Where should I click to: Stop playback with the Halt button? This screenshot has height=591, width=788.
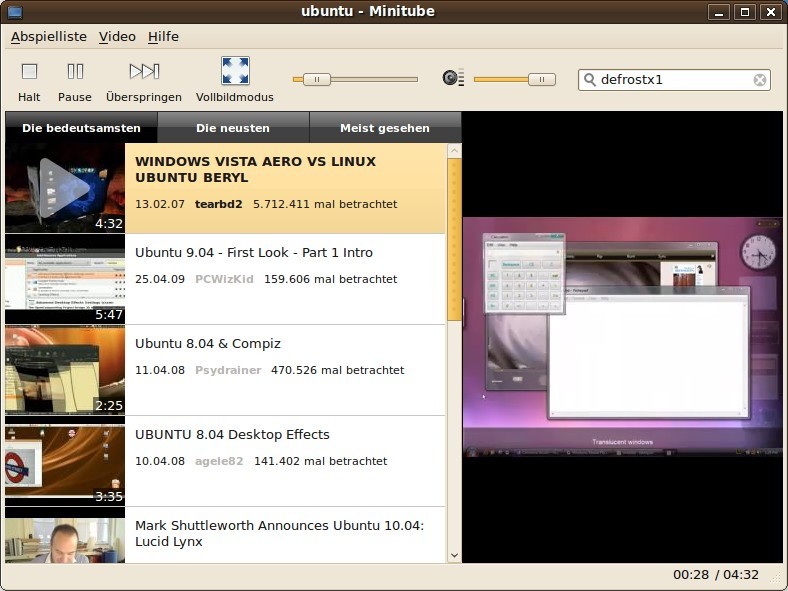pos(29,81)
